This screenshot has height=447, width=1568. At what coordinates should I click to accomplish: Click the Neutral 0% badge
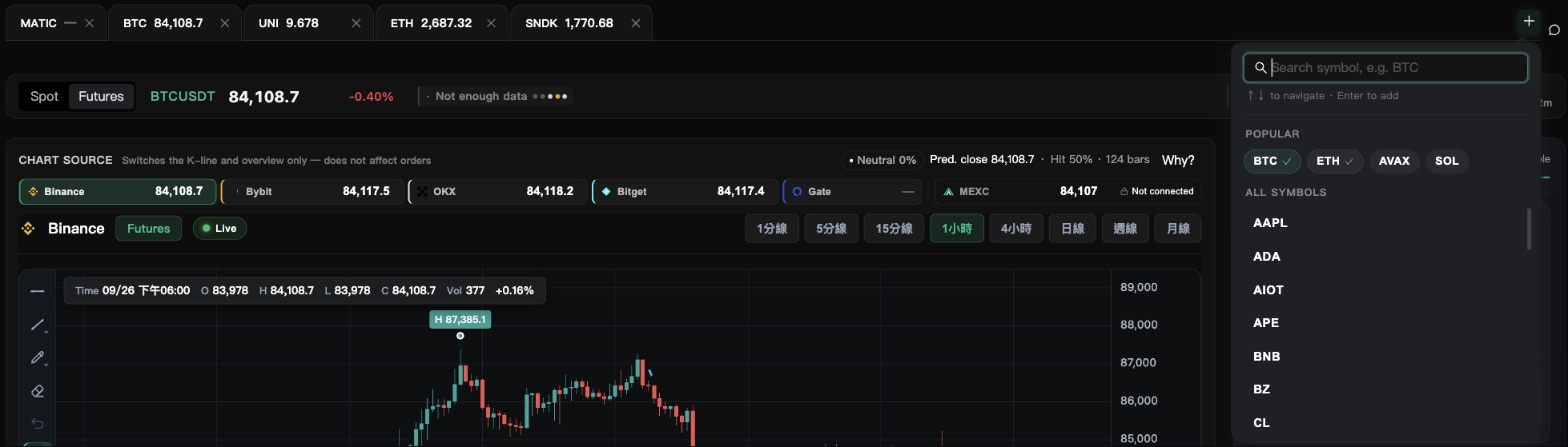coord(882,160)
